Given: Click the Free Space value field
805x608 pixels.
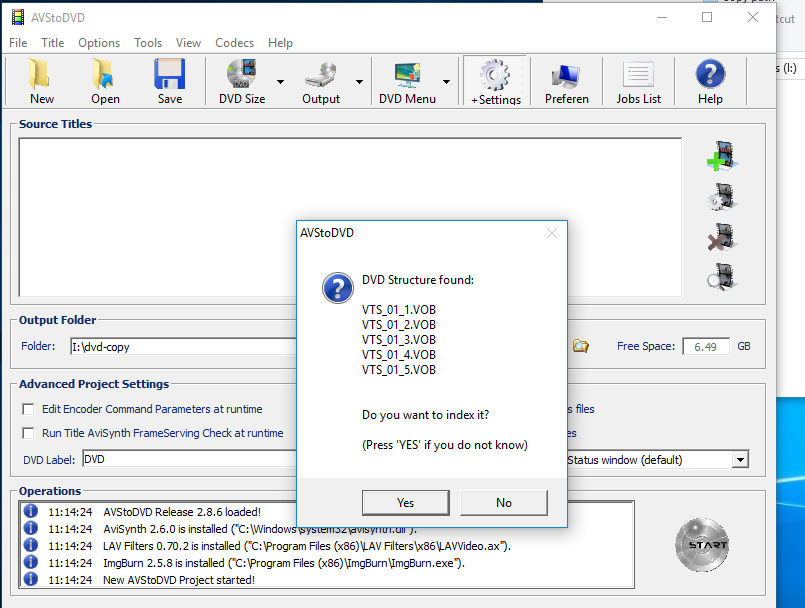Looking at the screenshot, I should click(x=706, y=347).
